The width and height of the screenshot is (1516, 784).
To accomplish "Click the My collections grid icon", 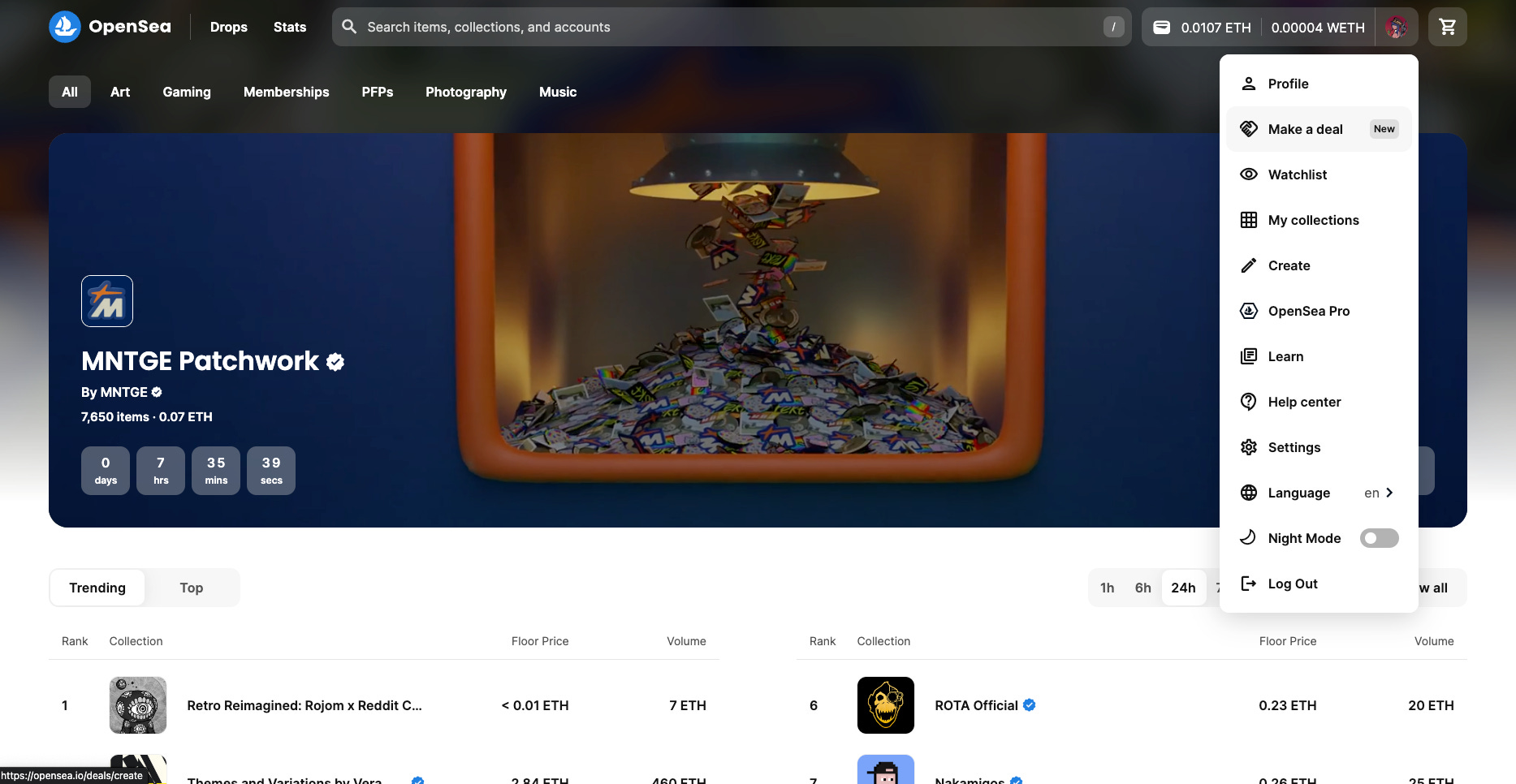I will point(1249,220).
